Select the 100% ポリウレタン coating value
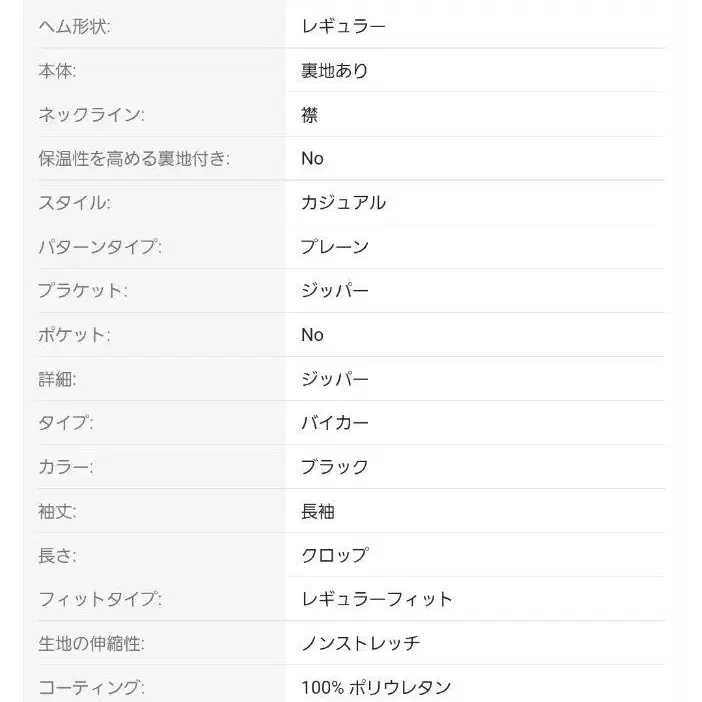The image size is (702, 702). [x=376, y=687]
